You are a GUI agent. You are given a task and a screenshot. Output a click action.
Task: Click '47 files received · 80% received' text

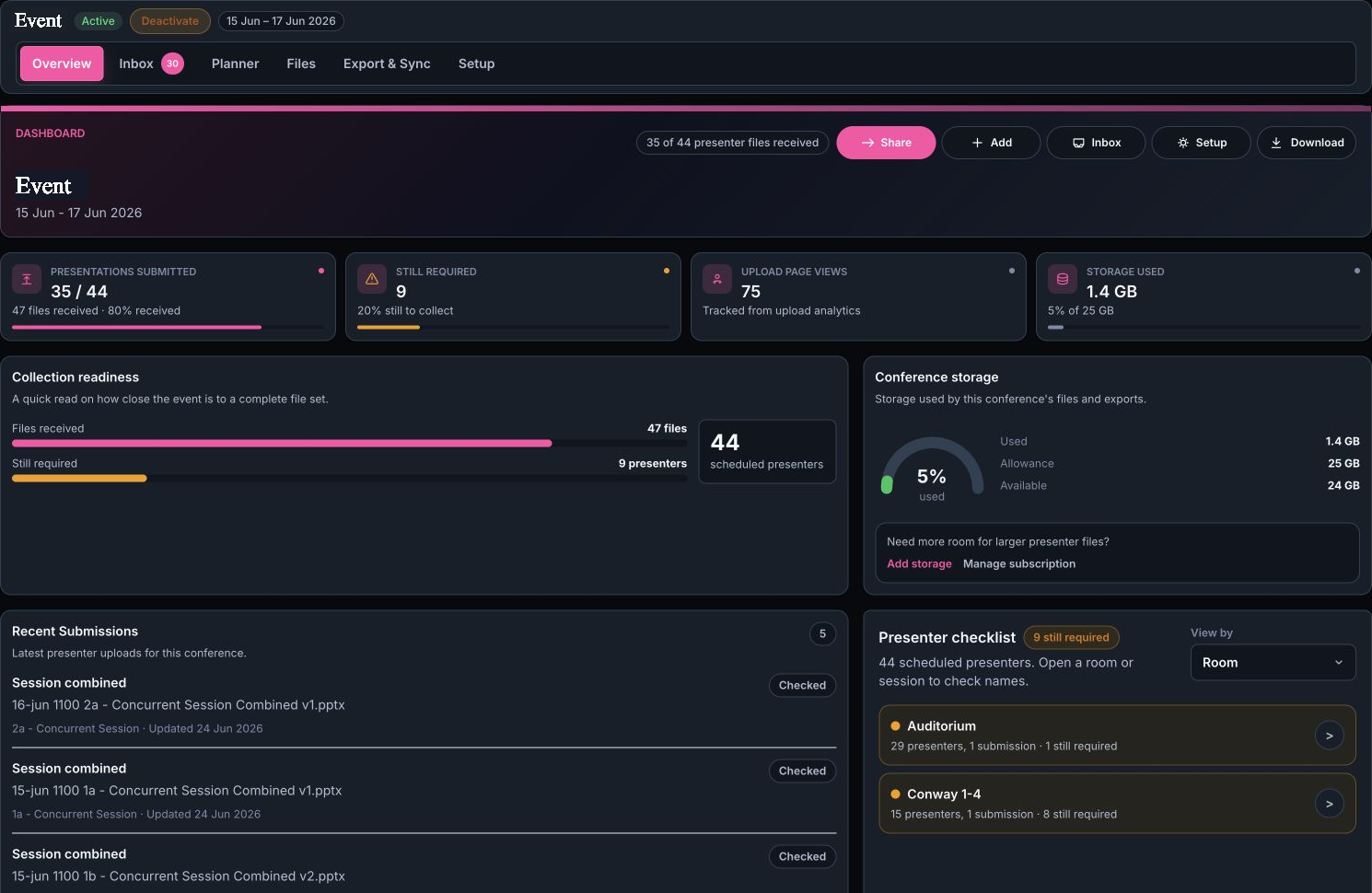click(x=96, y=311)
